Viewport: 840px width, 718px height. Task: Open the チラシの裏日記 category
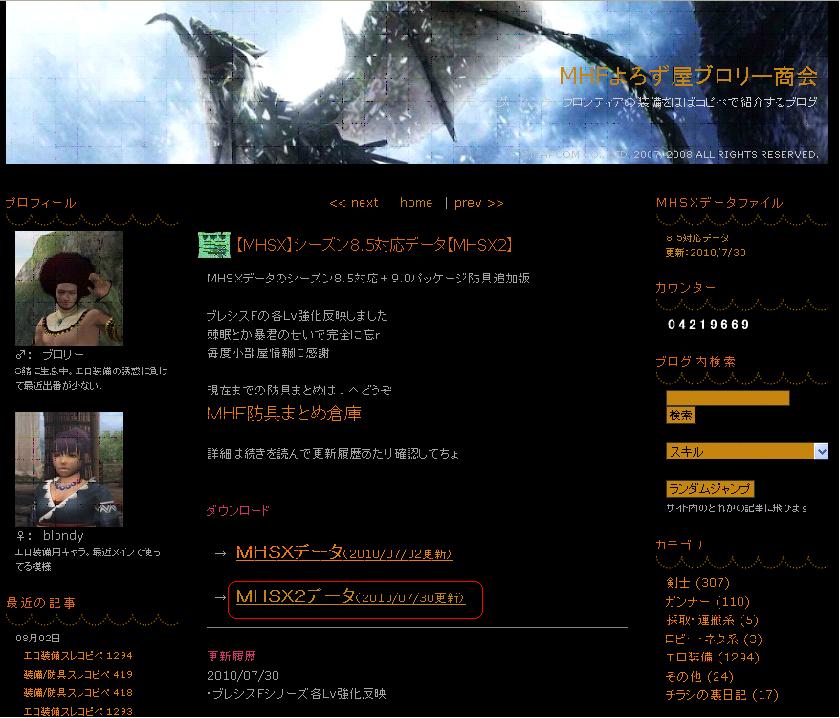pyautogui.click(x=722, y=694)
